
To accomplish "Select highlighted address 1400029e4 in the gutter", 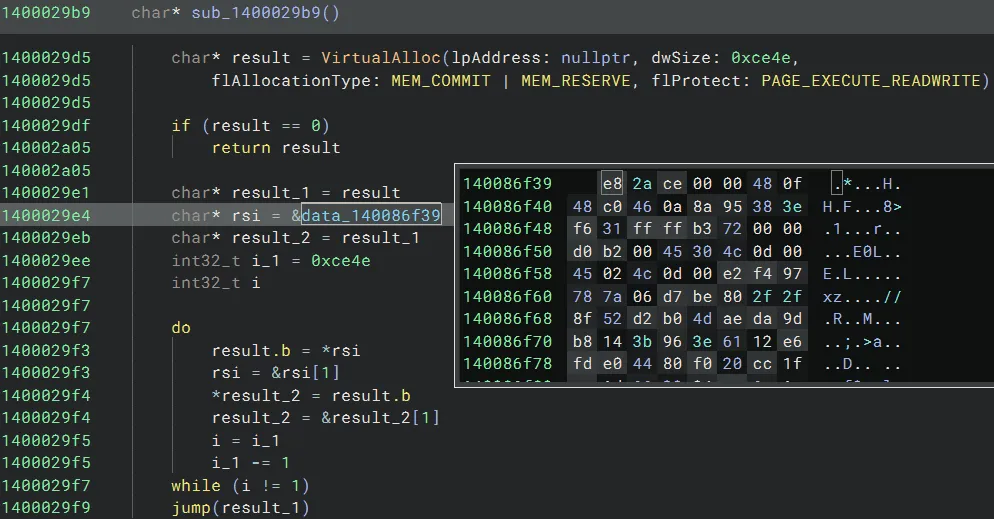I will tap(46, 215).
